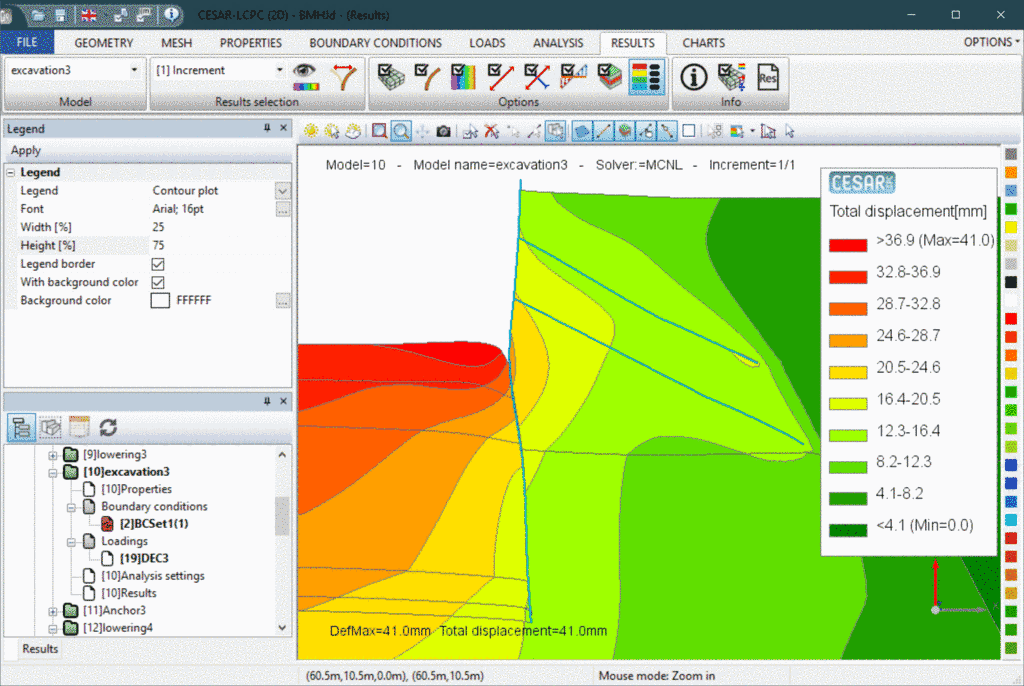1024x686 pixels.
Task: Uncheck the With background color option
Action: click(x=158, y=282)
